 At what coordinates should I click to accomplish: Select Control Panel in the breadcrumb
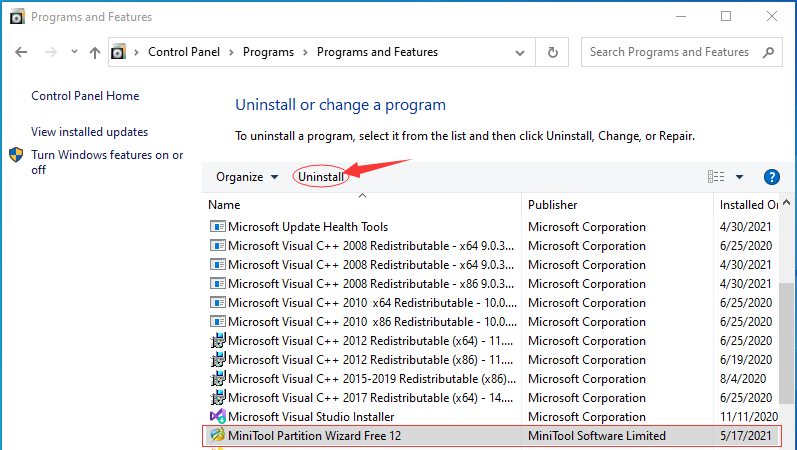click(x=184, y=52)
